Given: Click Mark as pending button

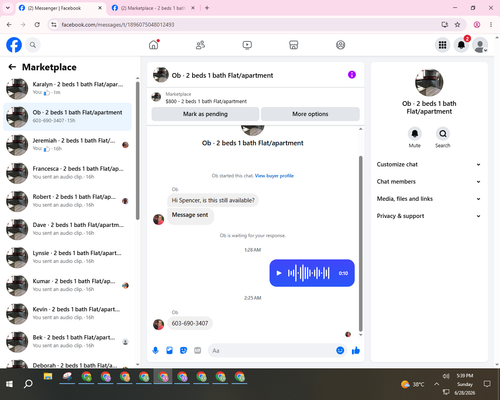Looking at the screenshot, I should coord(205,114).
